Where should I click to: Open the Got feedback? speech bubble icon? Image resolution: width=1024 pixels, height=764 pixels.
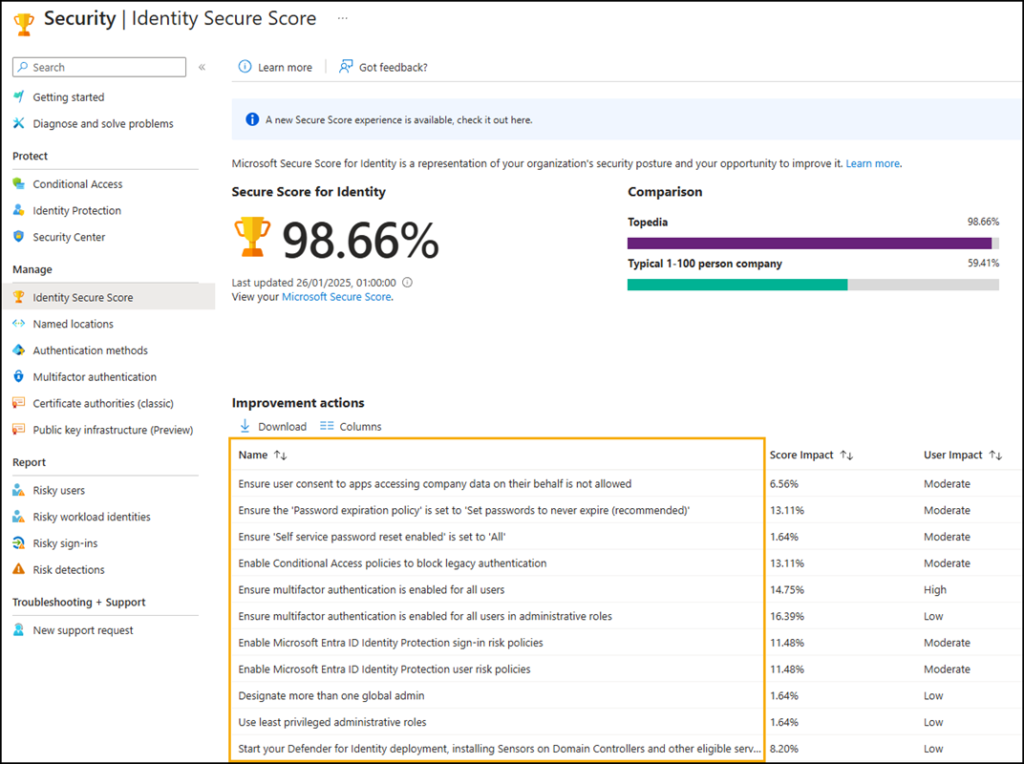(x=347, y=67)
